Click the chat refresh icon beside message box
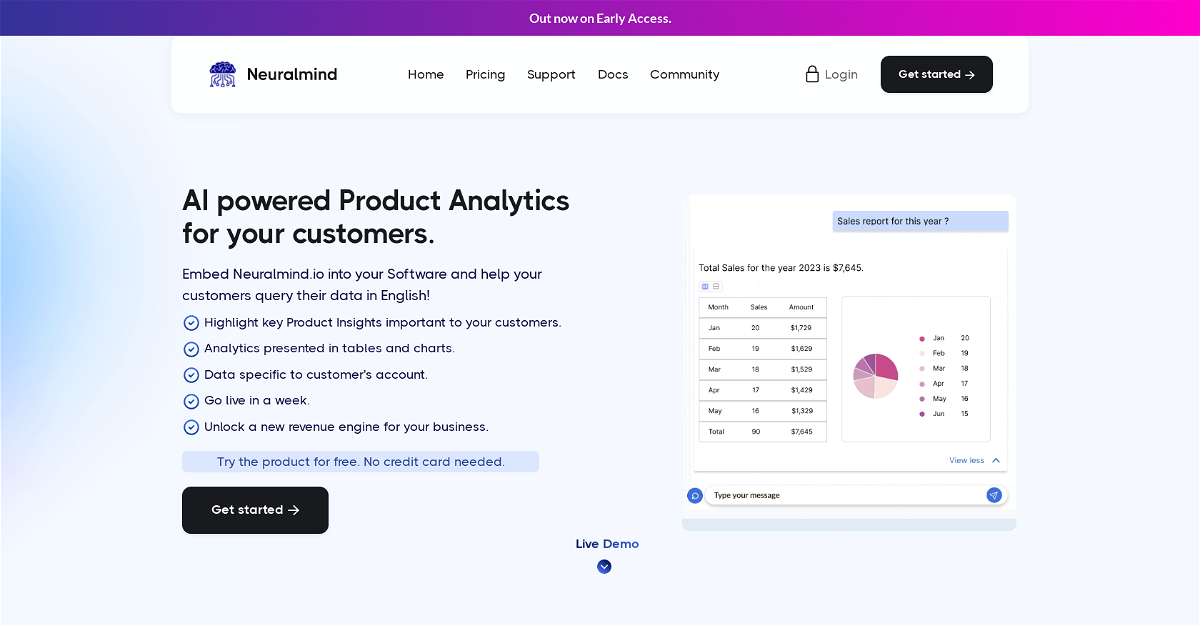 694,495
